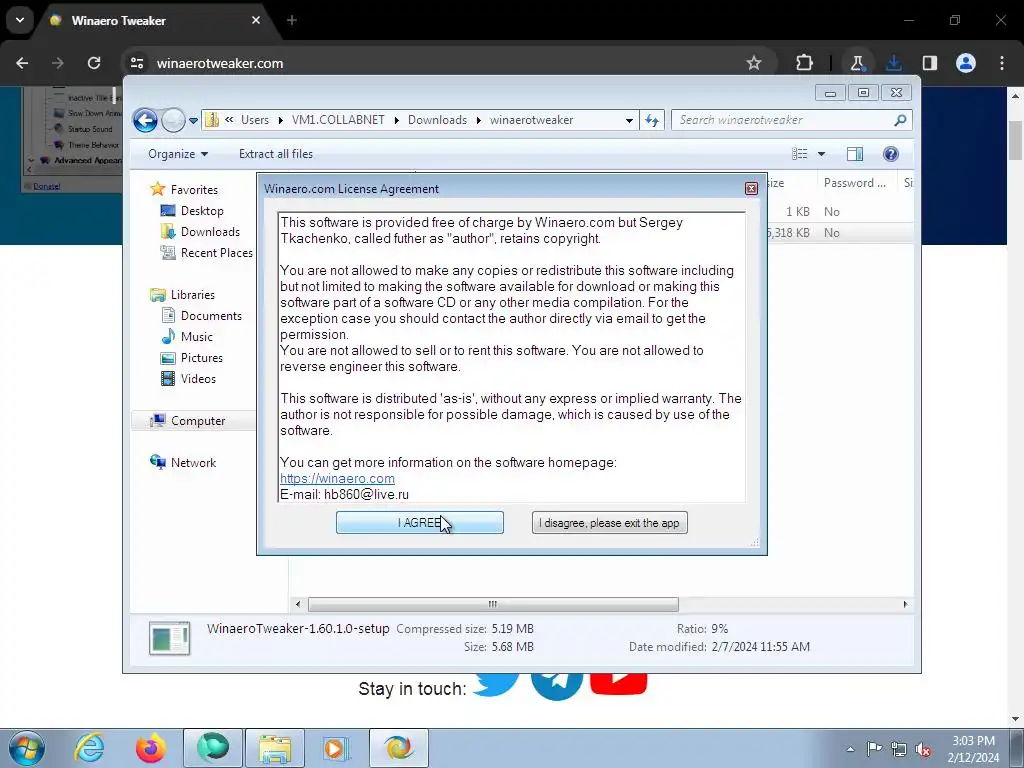Open Chrome three-dot menu
This screenshot has height=768, width=1024.
tap(1002, 63)
